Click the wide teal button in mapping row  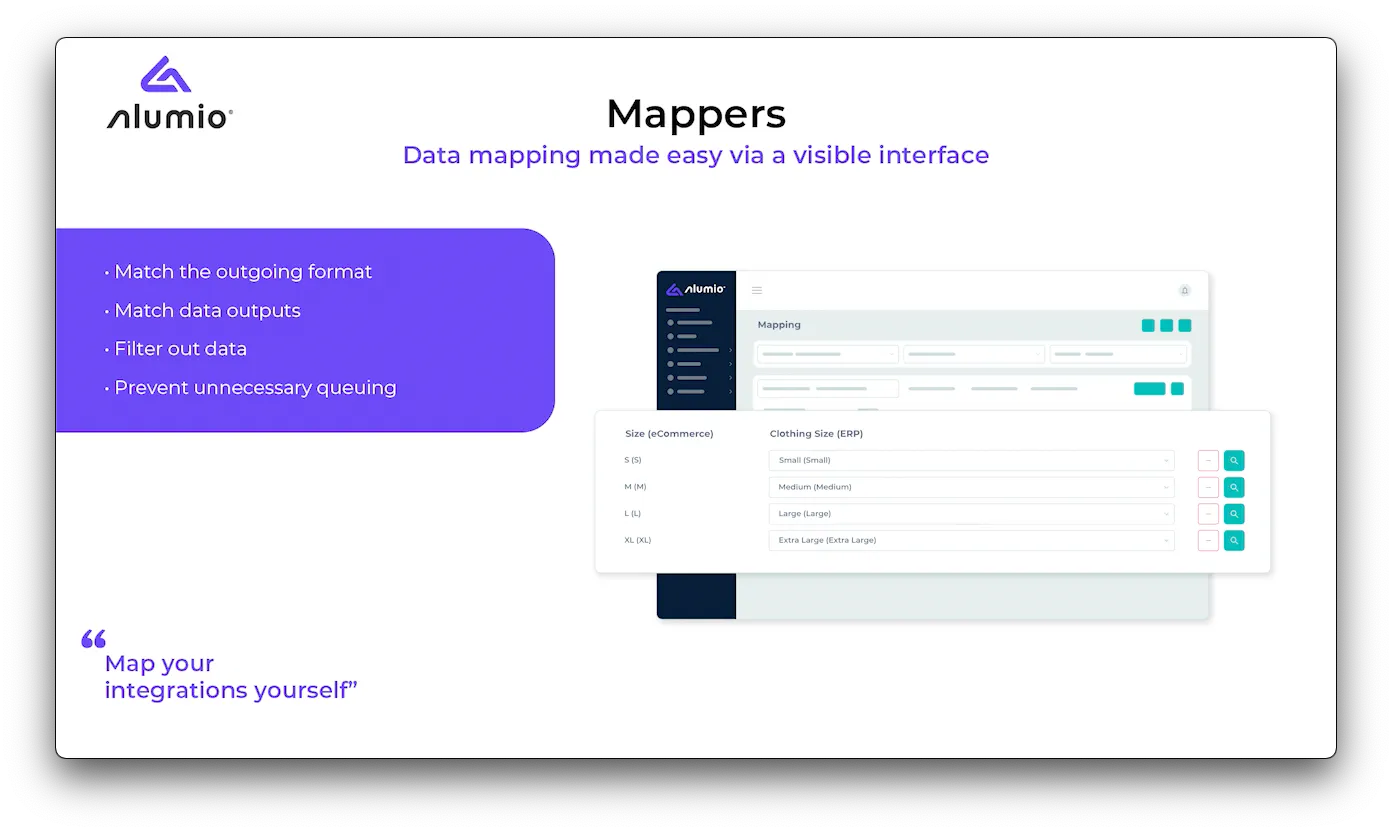tap(1150, 389)
